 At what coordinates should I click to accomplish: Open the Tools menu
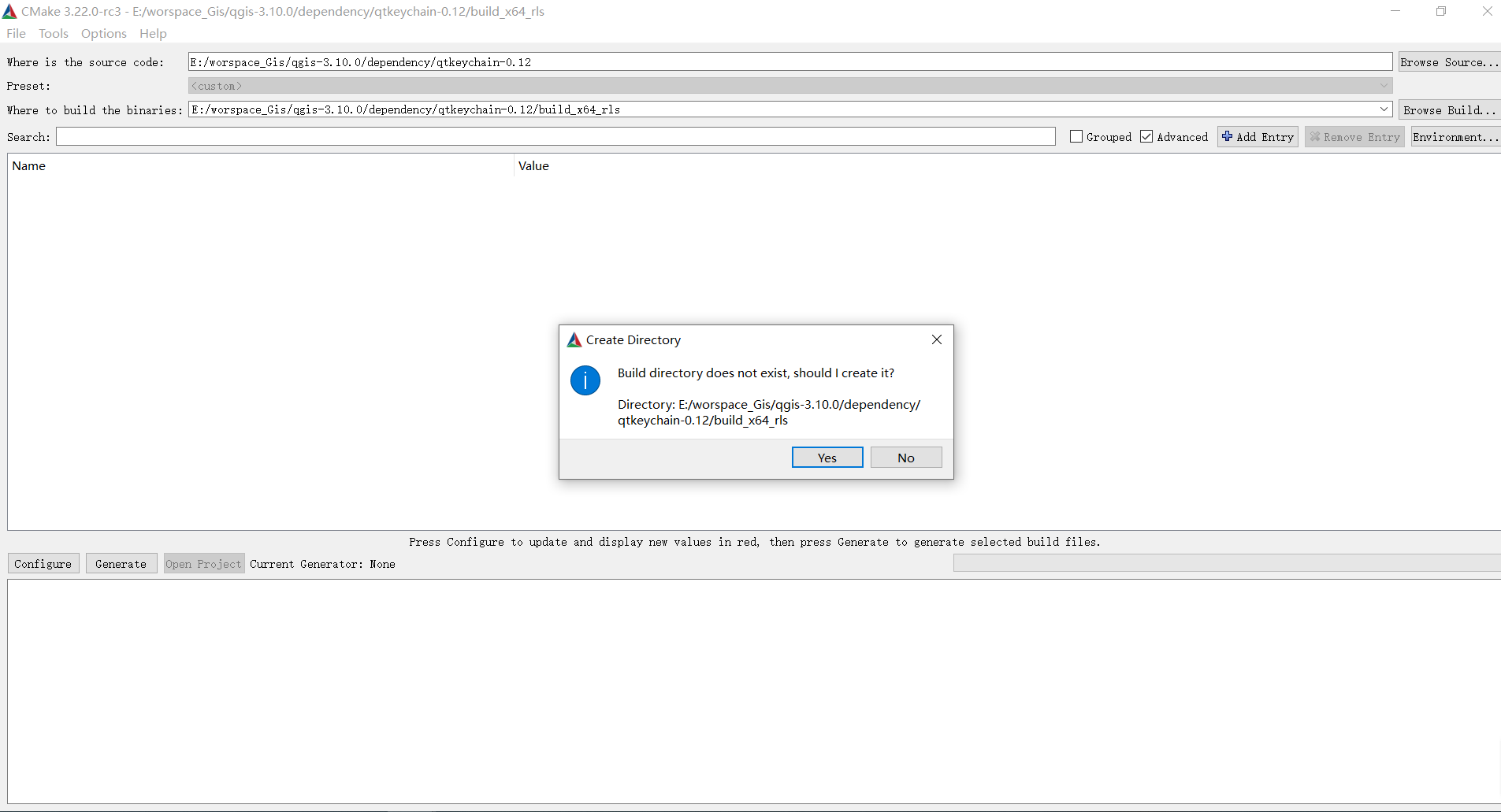[54, 33]
